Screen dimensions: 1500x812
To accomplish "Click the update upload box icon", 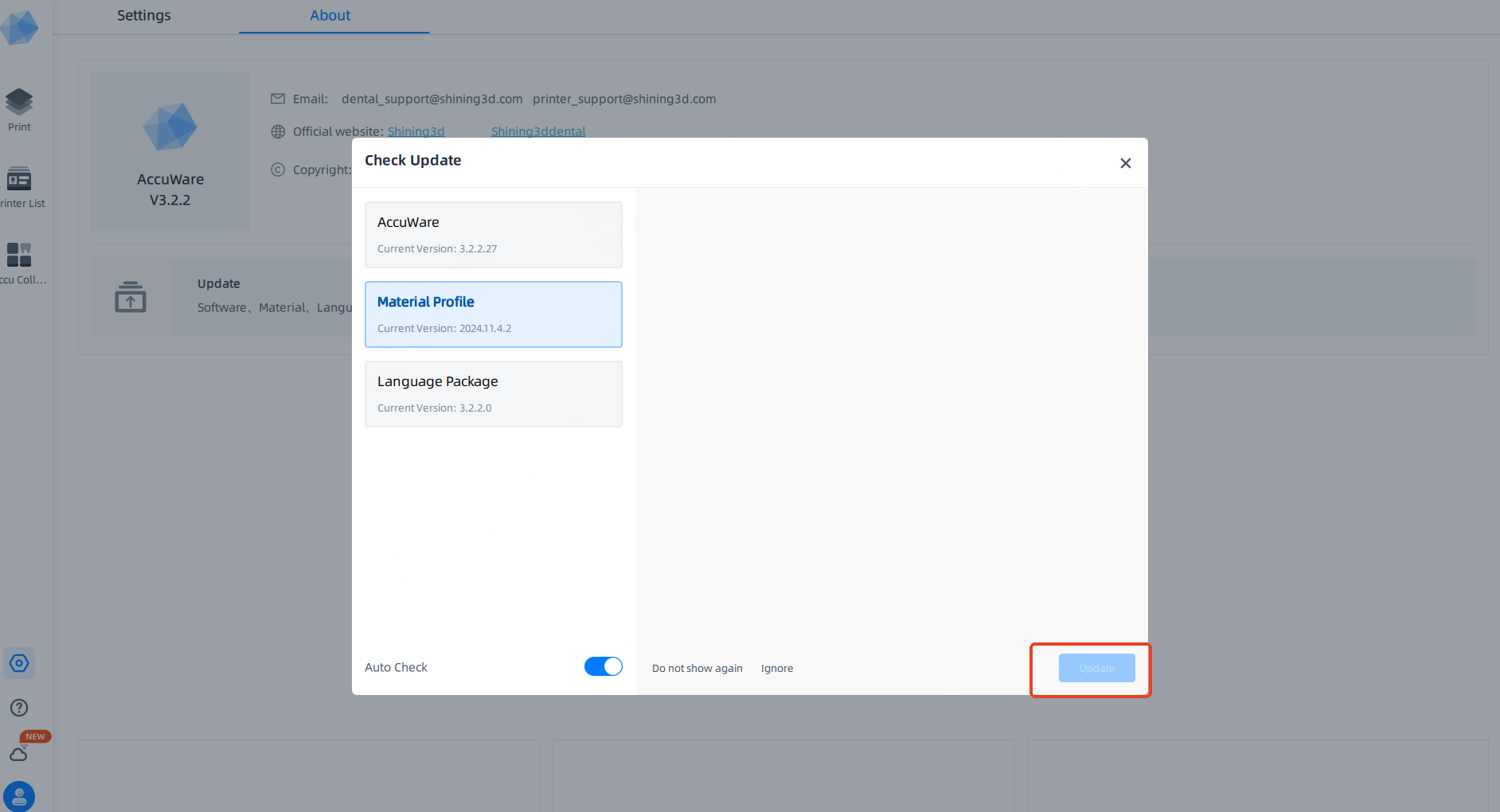I will tap(131, 297).
